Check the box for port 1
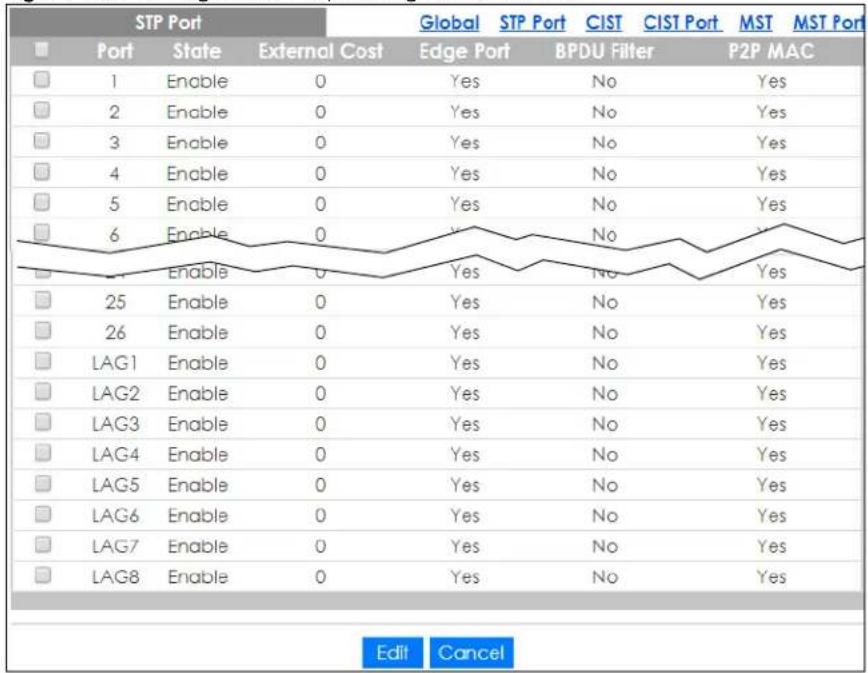 (x=42, y=80)
